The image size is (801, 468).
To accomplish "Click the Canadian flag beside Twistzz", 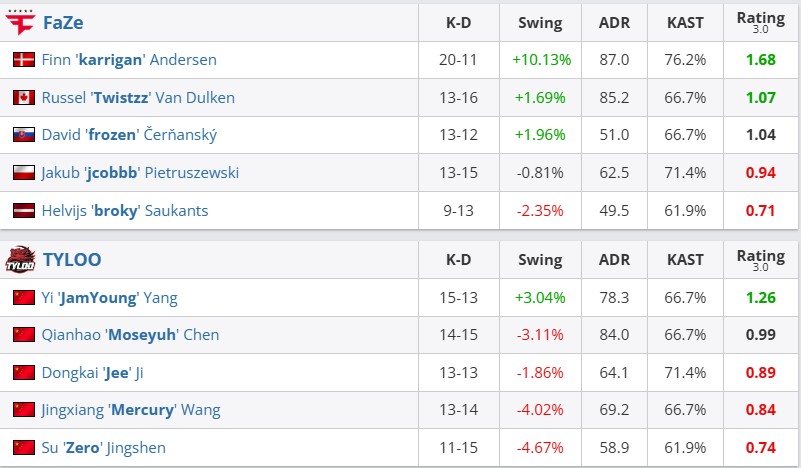I will click(24, 98).
